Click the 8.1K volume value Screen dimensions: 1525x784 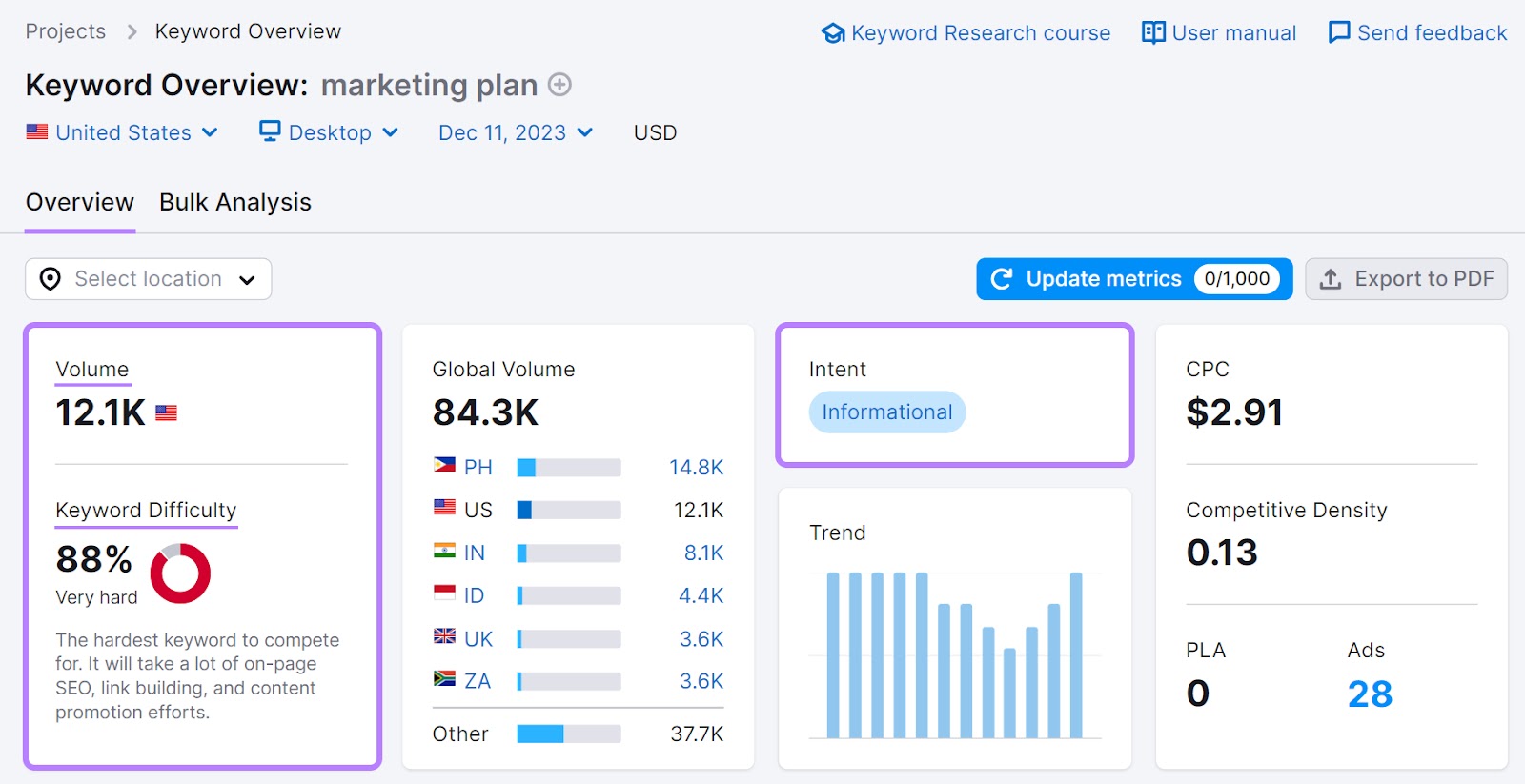click(704, 553)
